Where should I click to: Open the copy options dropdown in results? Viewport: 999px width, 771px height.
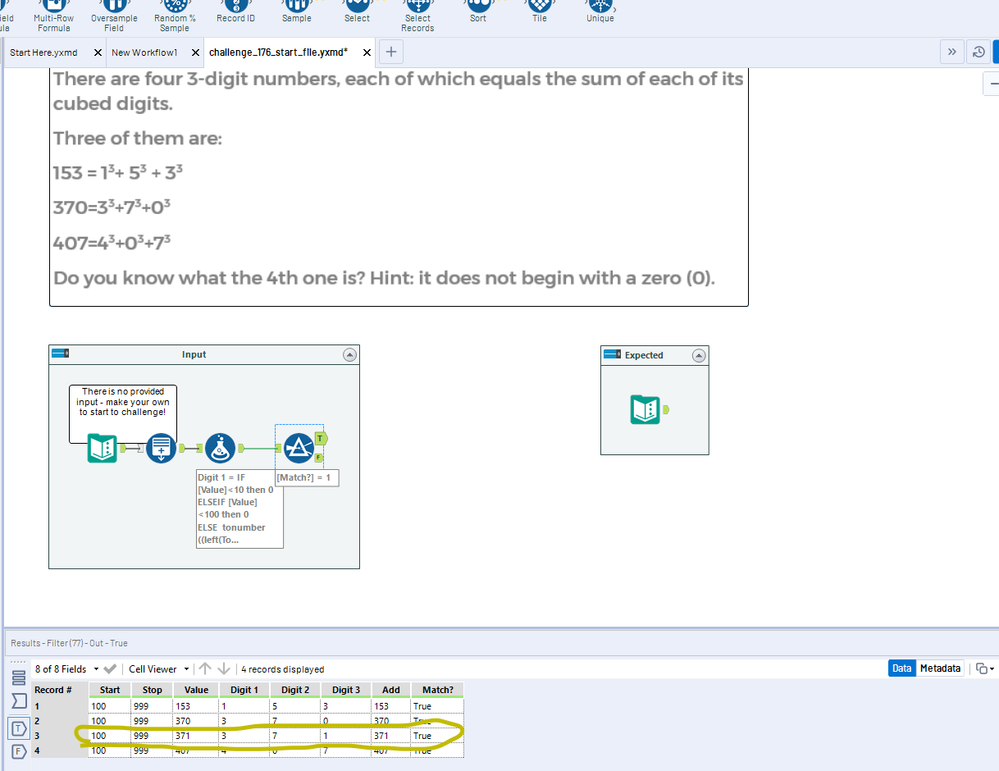point(985,668)
